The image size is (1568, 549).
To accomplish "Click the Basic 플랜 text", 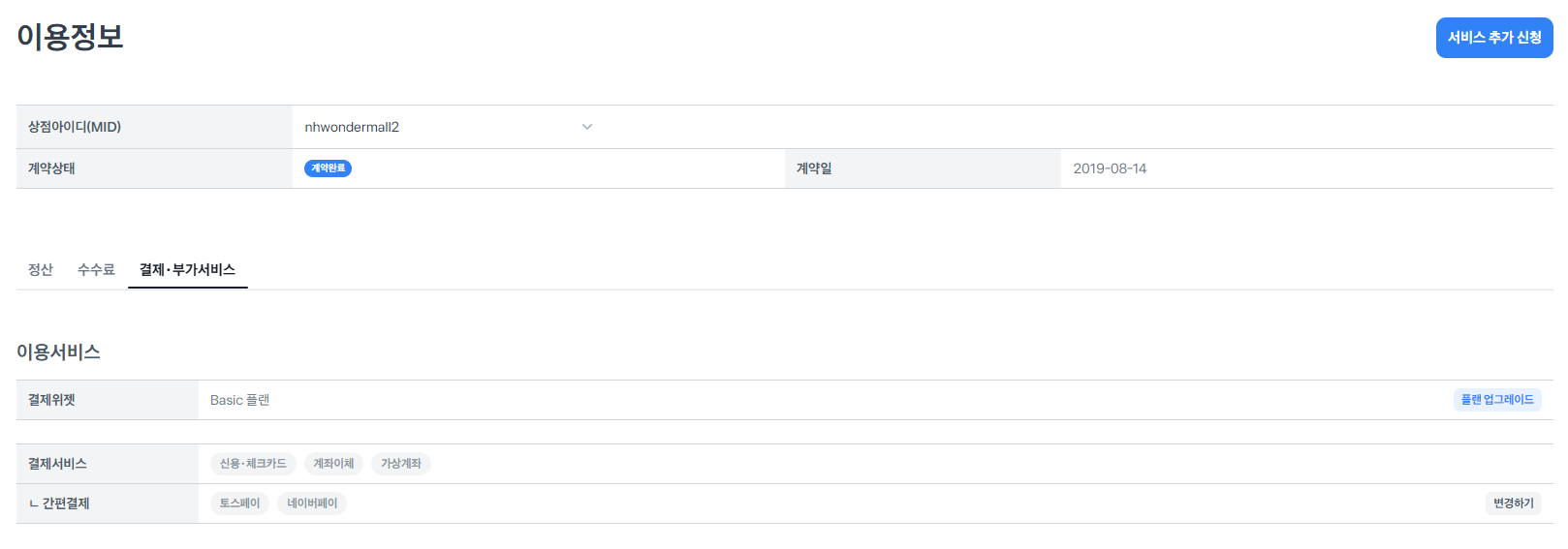I will [239, 400].
